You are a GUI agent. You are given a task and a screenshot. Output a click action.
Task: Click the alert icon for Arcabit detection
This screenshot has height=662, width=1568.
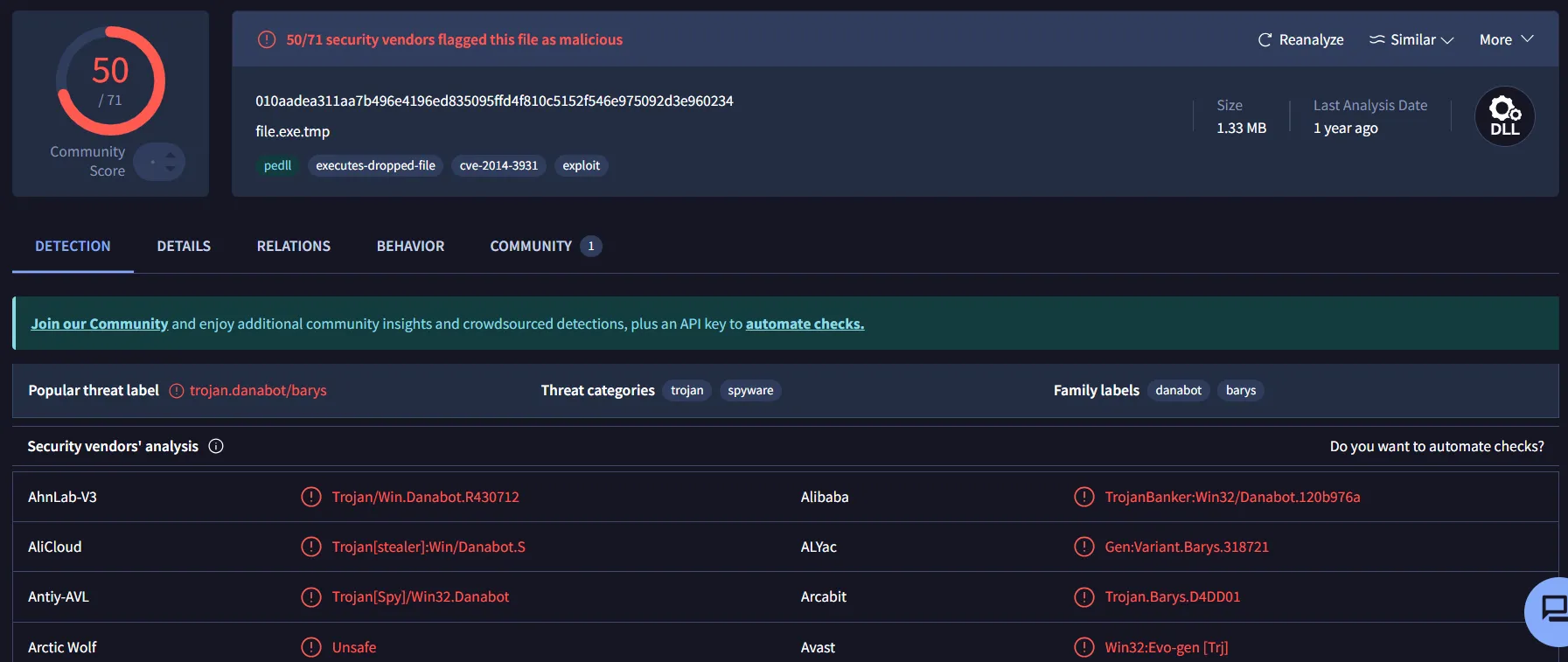pos(1084,596)
